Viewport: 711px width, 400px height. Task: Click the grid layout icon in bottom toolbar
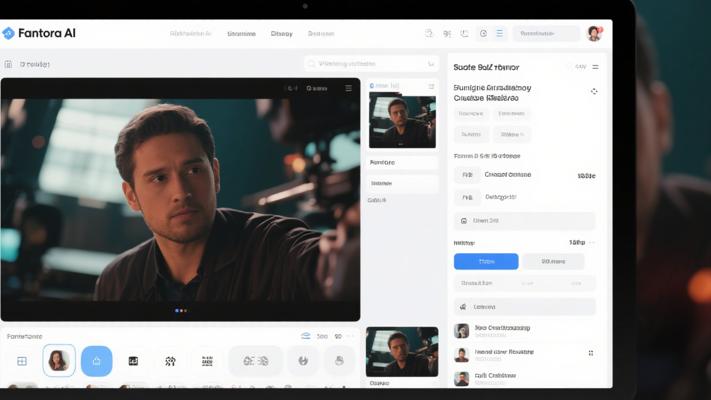pos(22,361)
